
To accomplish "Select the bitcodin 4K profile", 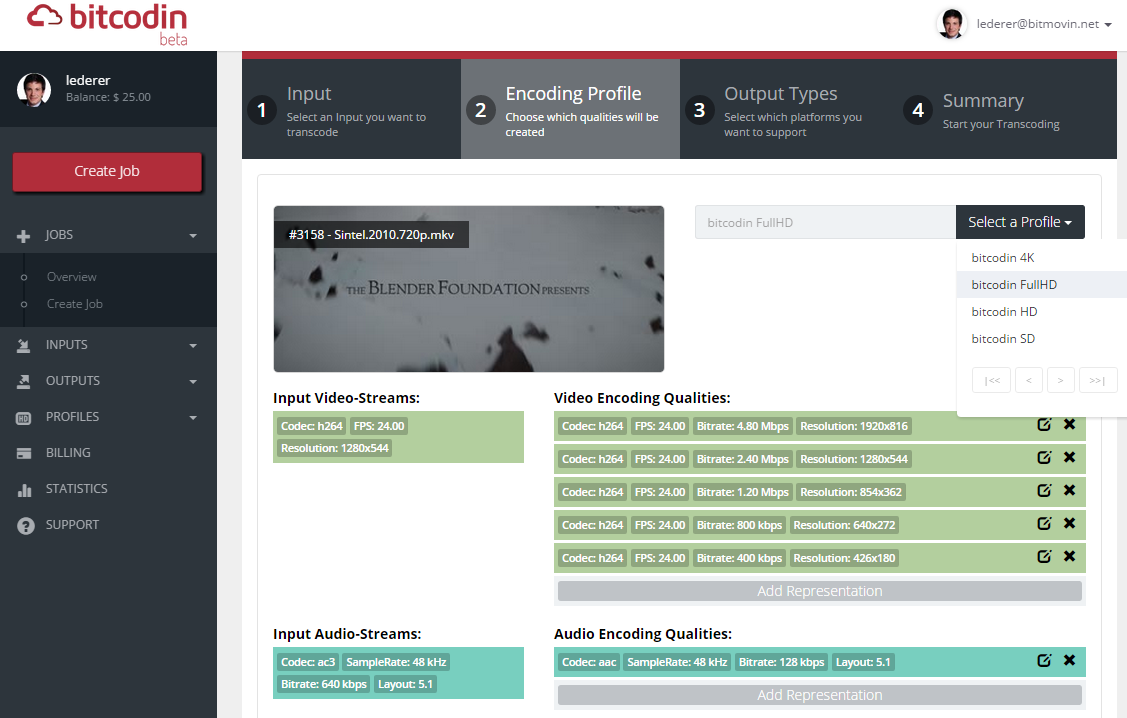I will coord(1003,257).
